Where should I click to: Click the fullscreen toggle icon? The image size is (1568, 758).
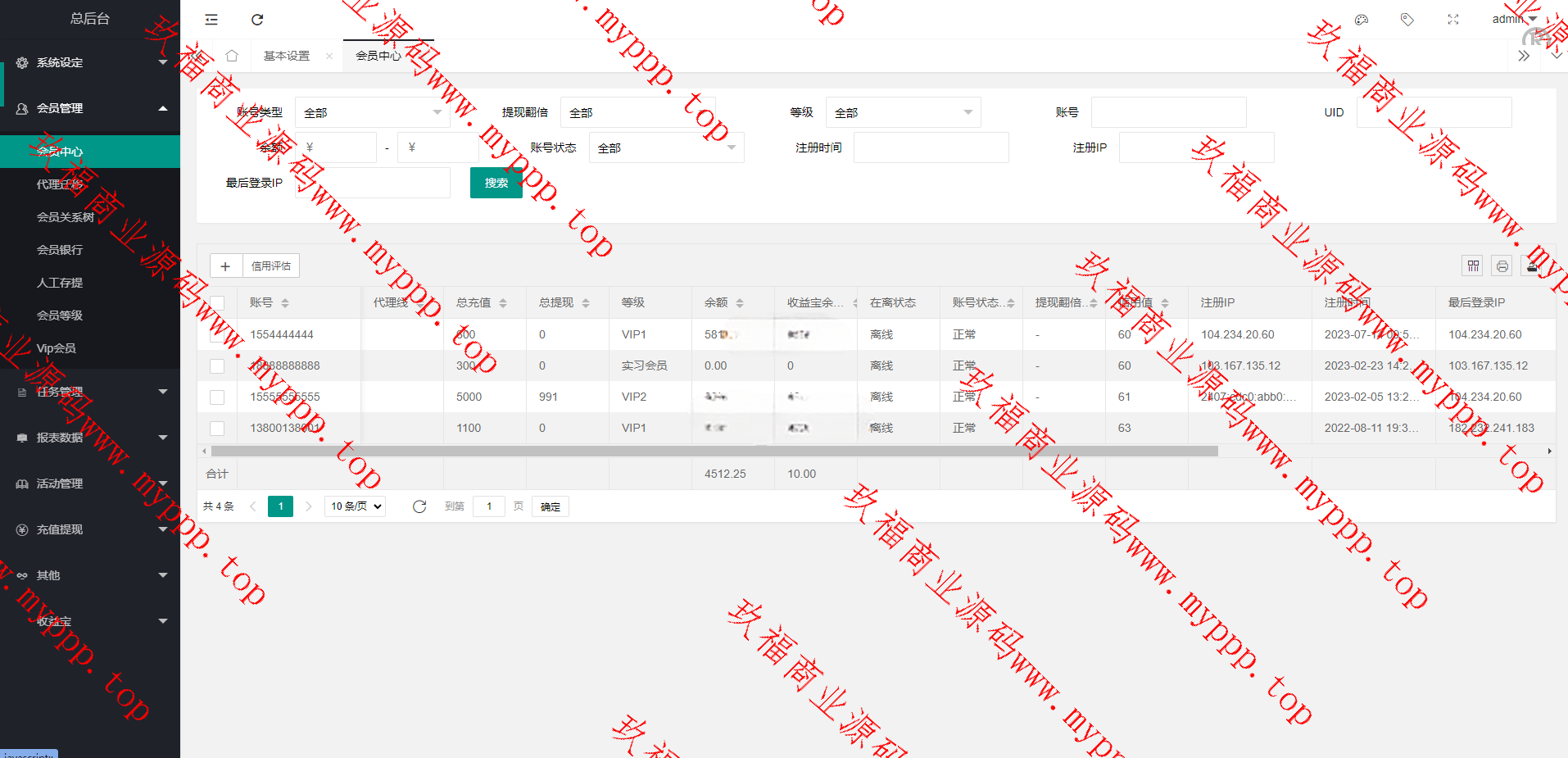1453,20
